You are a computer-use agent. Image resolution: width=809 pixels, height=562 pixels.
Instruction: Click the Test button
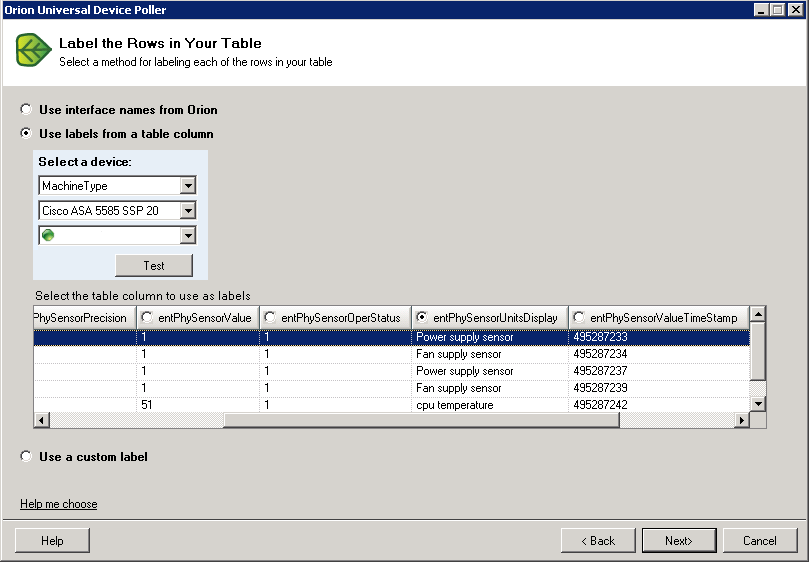[154, 265]
